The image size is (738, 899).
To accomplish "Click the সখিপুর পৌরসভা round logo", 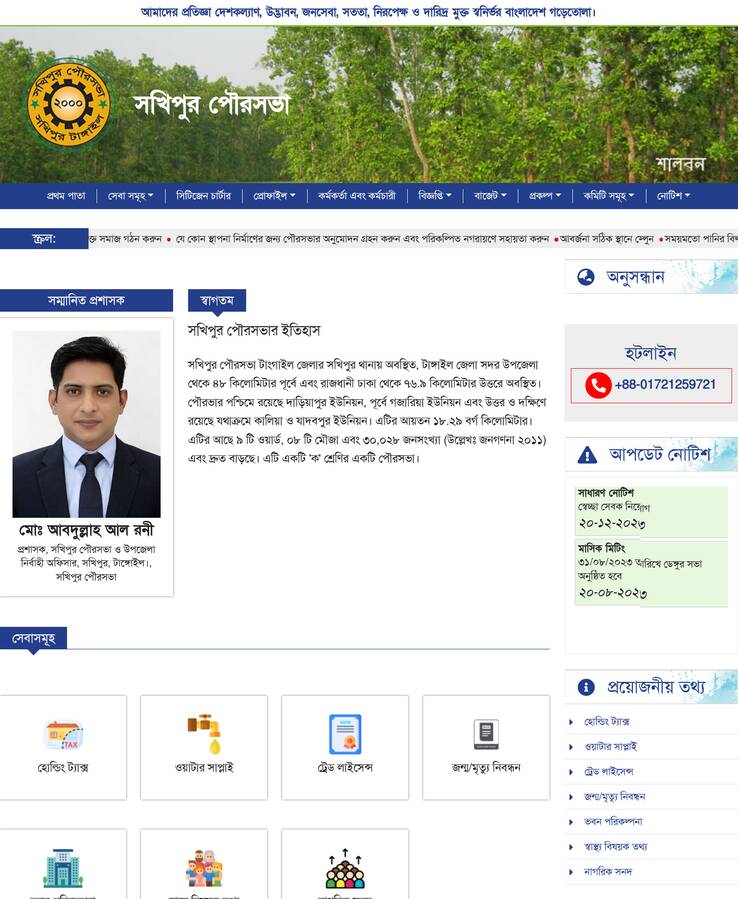I will coord(69,104).
